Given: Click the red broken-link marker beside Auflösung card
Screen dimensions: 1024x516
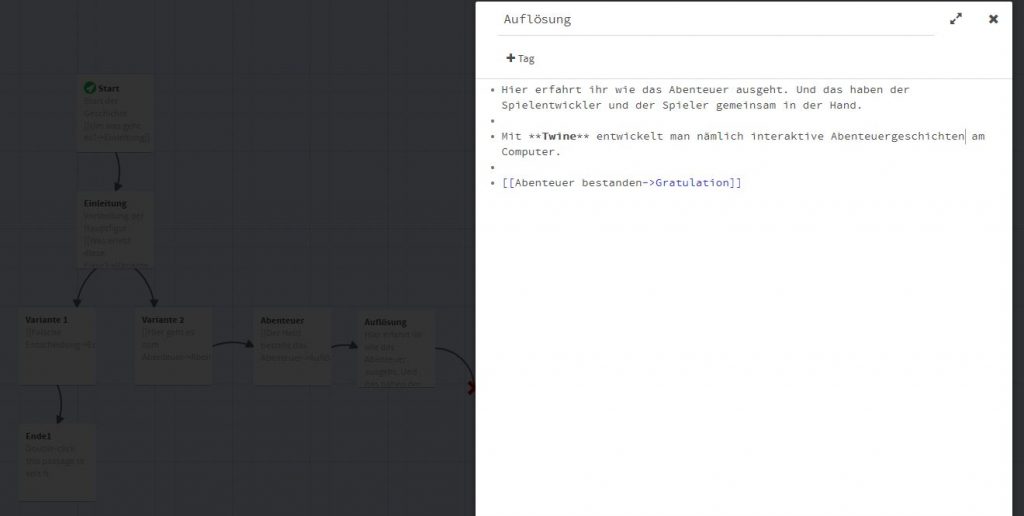Looking at the screenshot, I should [x=471, y=389].
